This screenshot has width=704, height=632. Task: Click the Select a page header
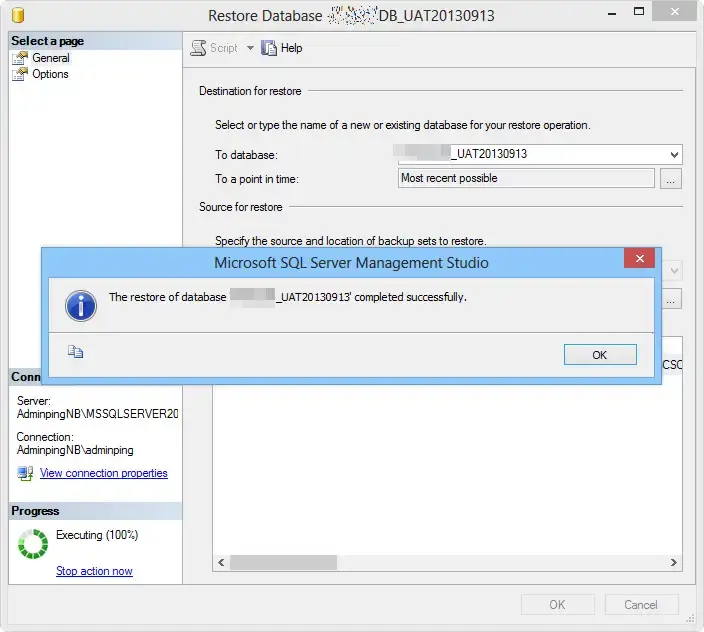click(95, 41)
